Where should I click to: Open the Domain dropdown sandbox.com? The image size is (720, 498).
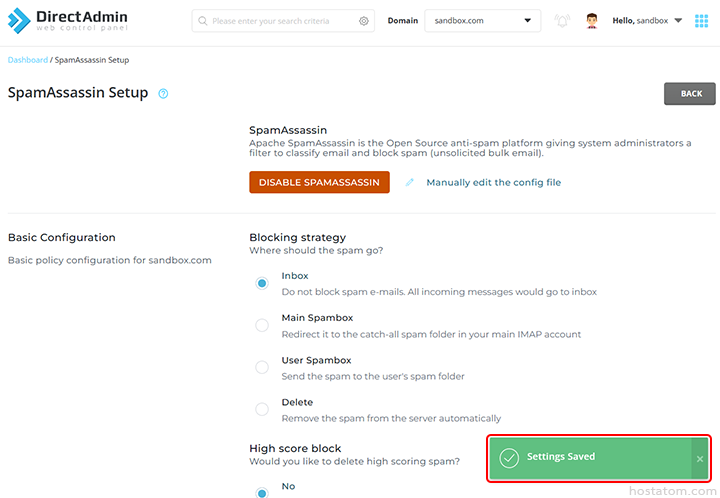[x=482, y=21]
